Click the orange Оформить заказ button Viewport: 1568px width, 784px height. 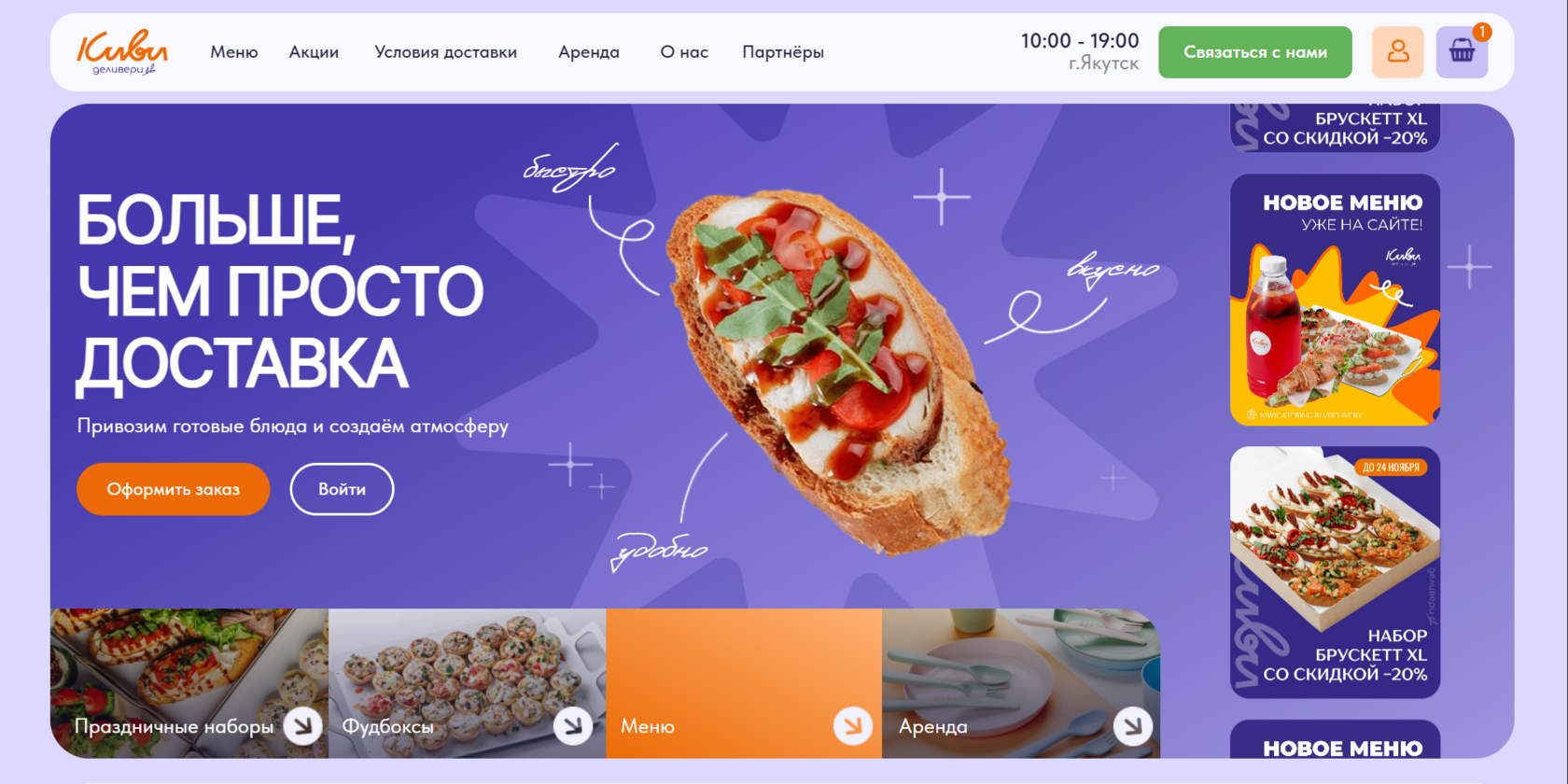174,489
